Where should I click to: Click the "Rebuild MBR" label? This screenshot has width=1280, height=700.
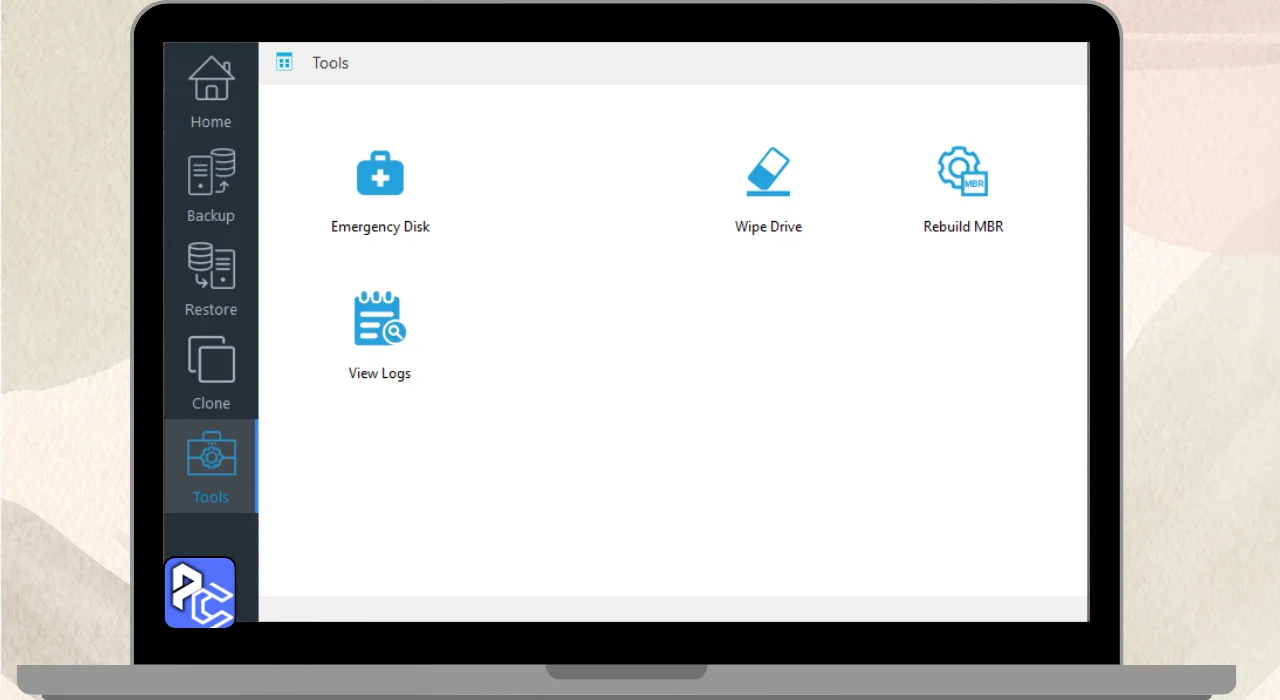(x=963, y=227)
